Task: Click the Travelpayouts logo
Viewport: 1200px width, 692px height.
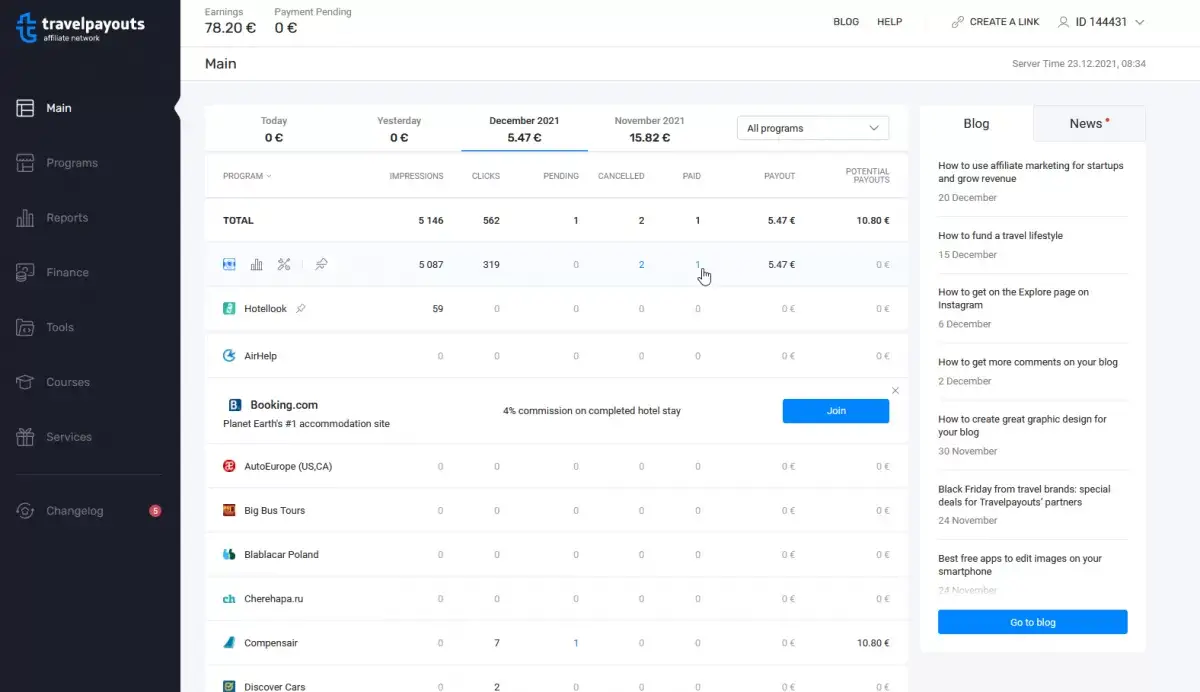Action: pos(80,27)
